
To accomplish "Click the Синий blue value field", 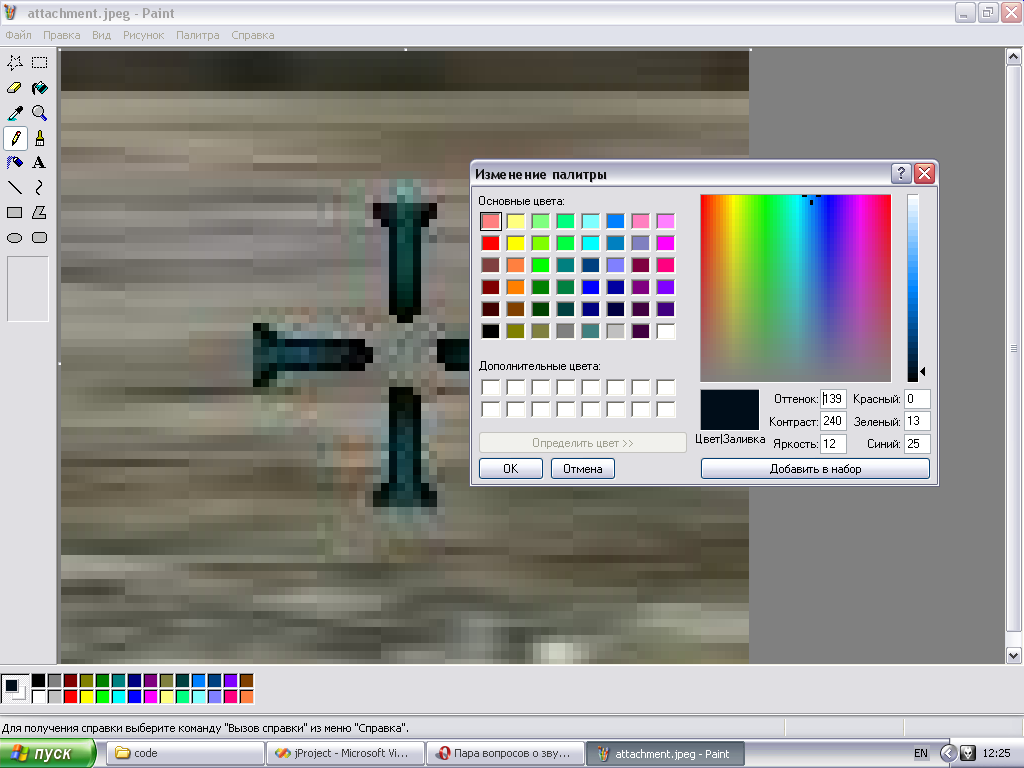I will 917,444.
